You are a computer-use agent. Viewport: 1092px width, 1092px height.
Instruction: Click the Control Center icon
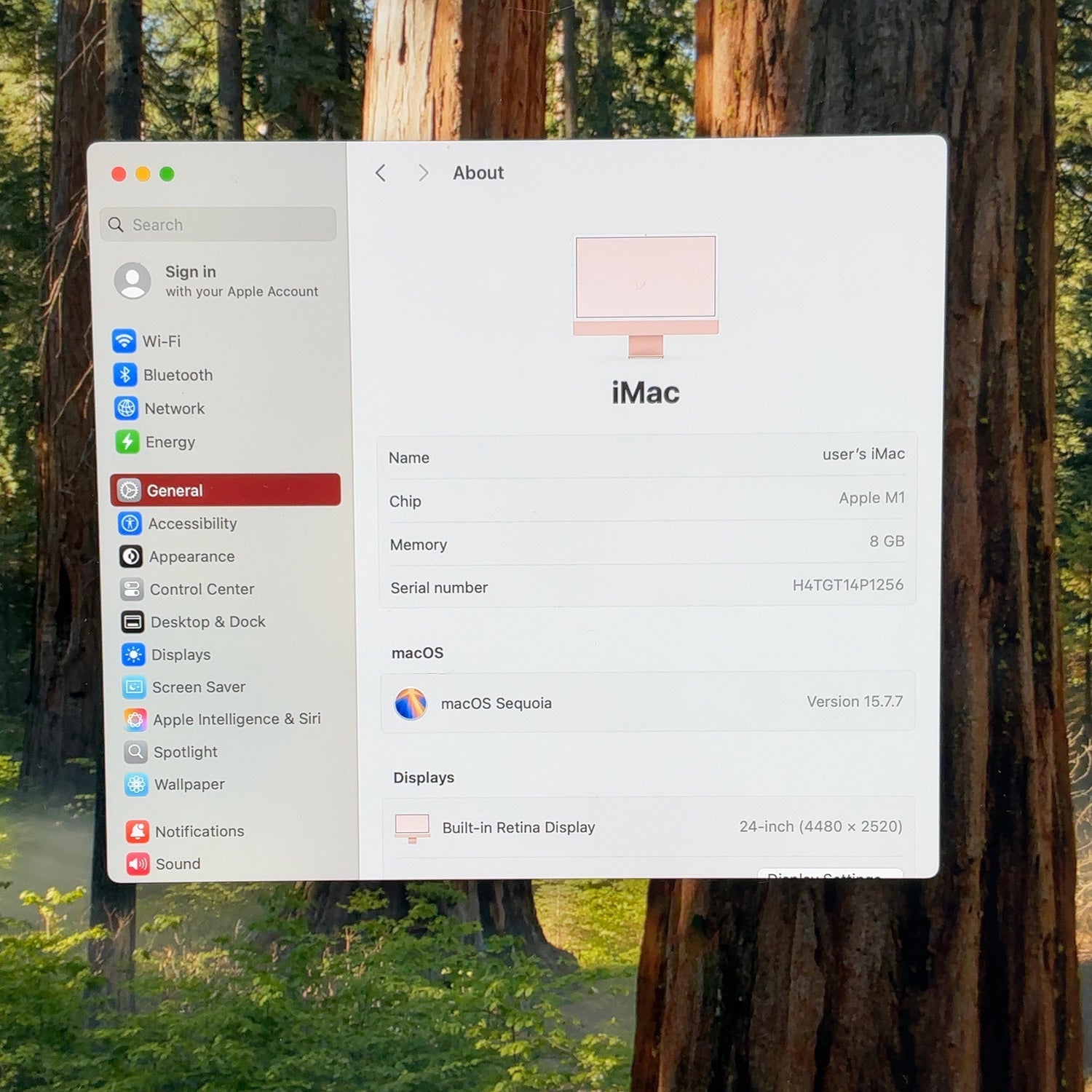point(132,589)
